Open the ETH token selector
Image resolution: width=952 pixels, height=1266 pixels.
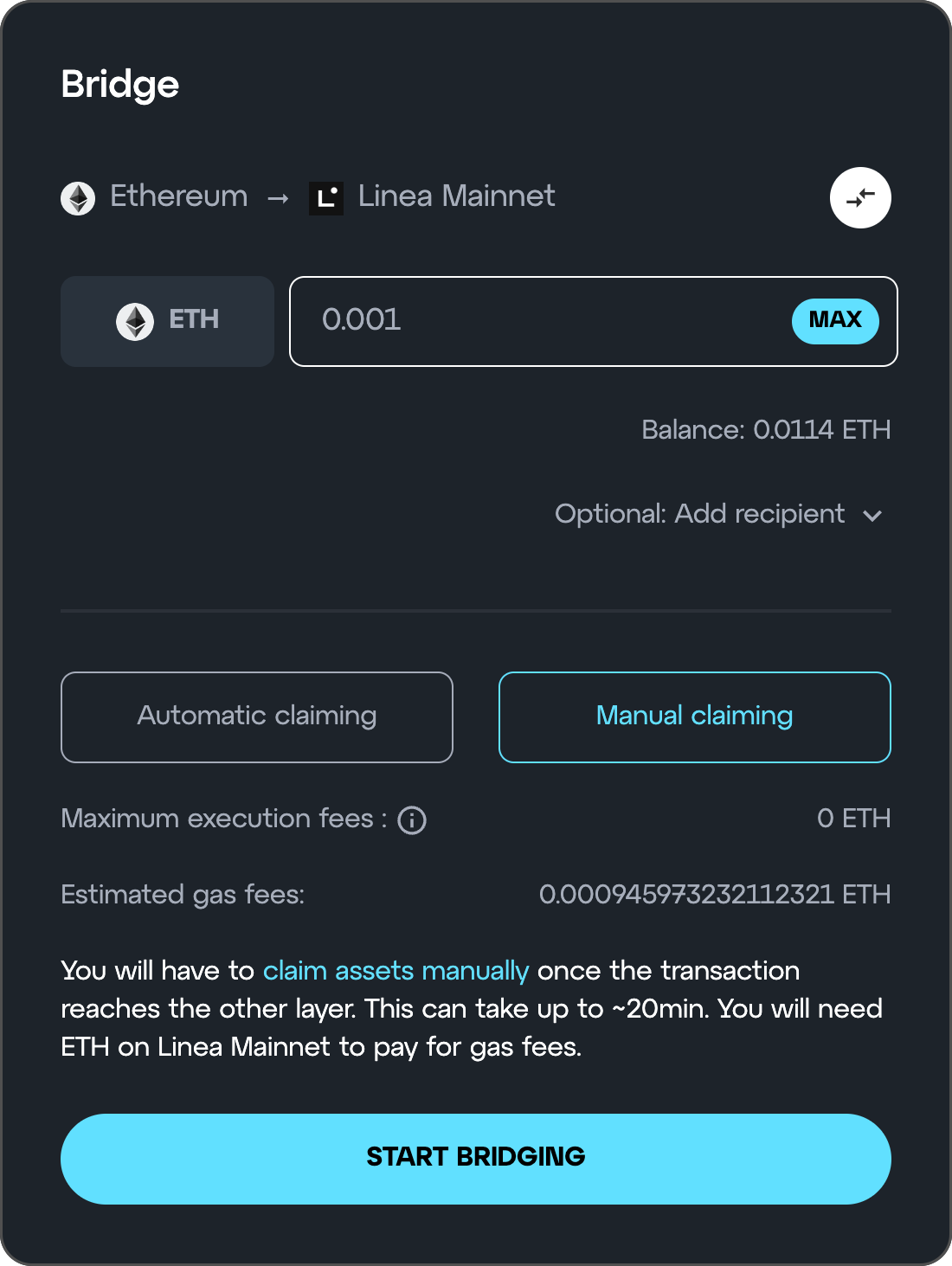tap(167, 321)
